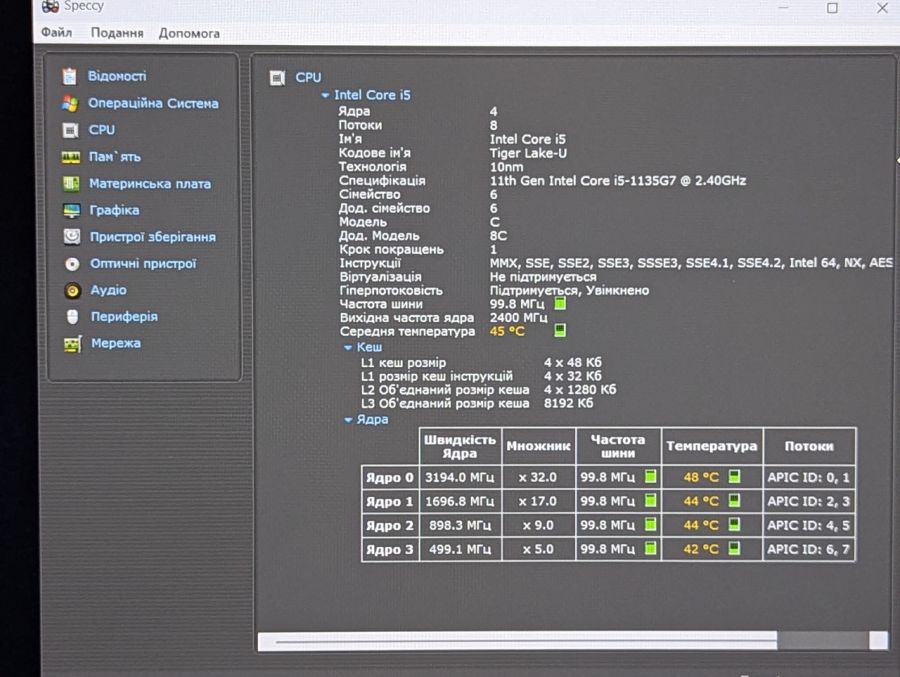Click the 1696.8 МГц core speed cell
This screenshot has width=900, height=677.
point(460,501)
